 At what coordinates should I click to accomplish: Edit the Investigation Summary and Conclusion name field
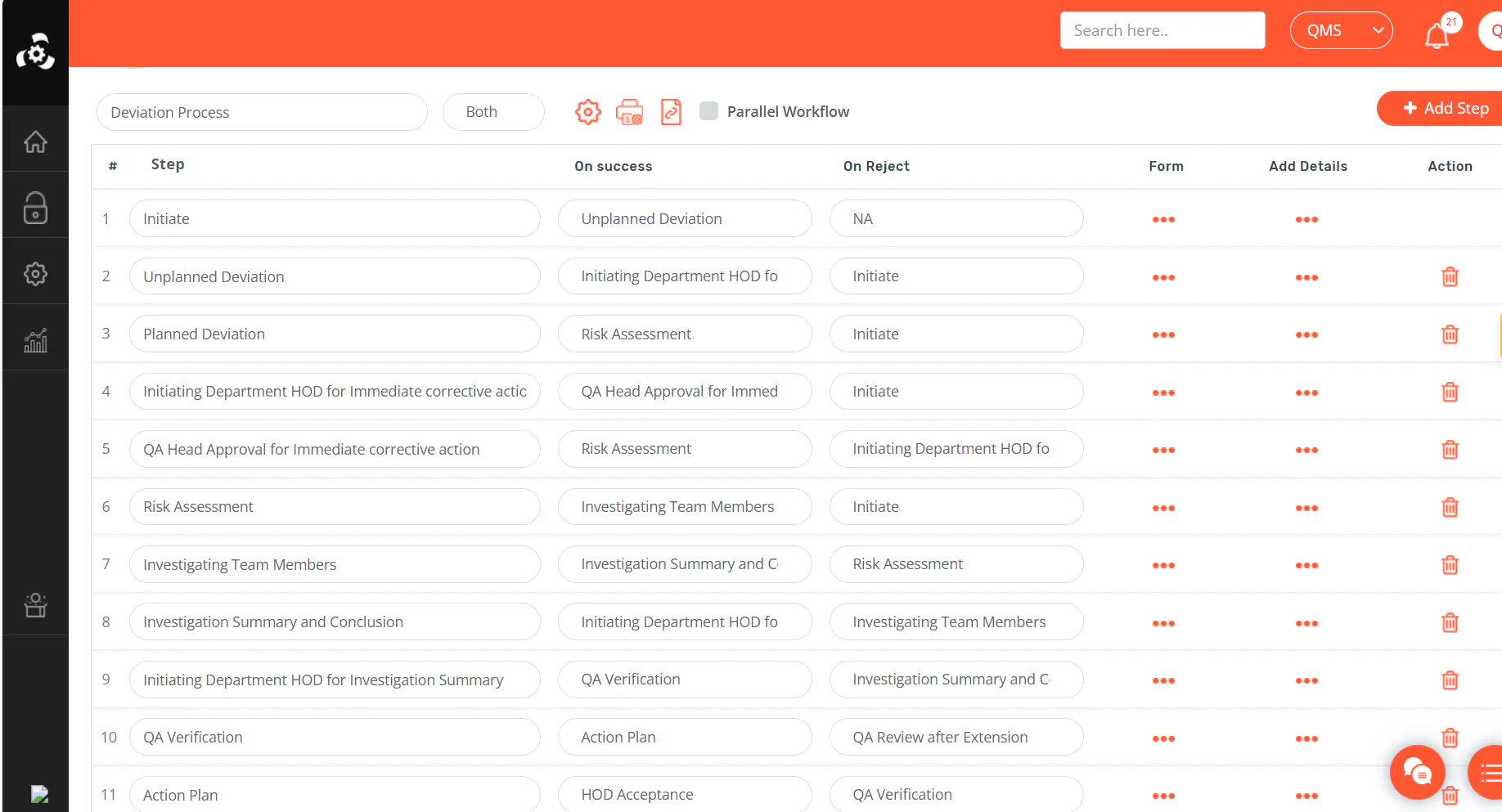335,621
